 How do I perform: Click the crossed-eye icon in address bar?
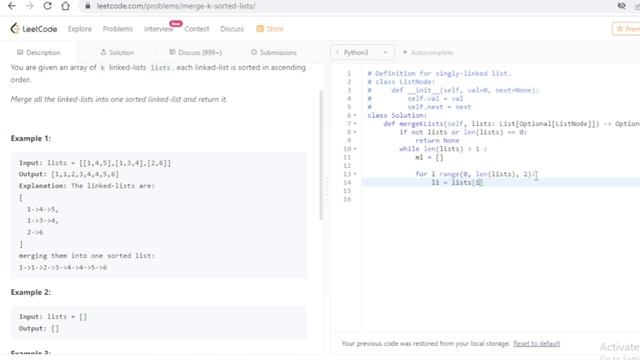pos(622,6)
